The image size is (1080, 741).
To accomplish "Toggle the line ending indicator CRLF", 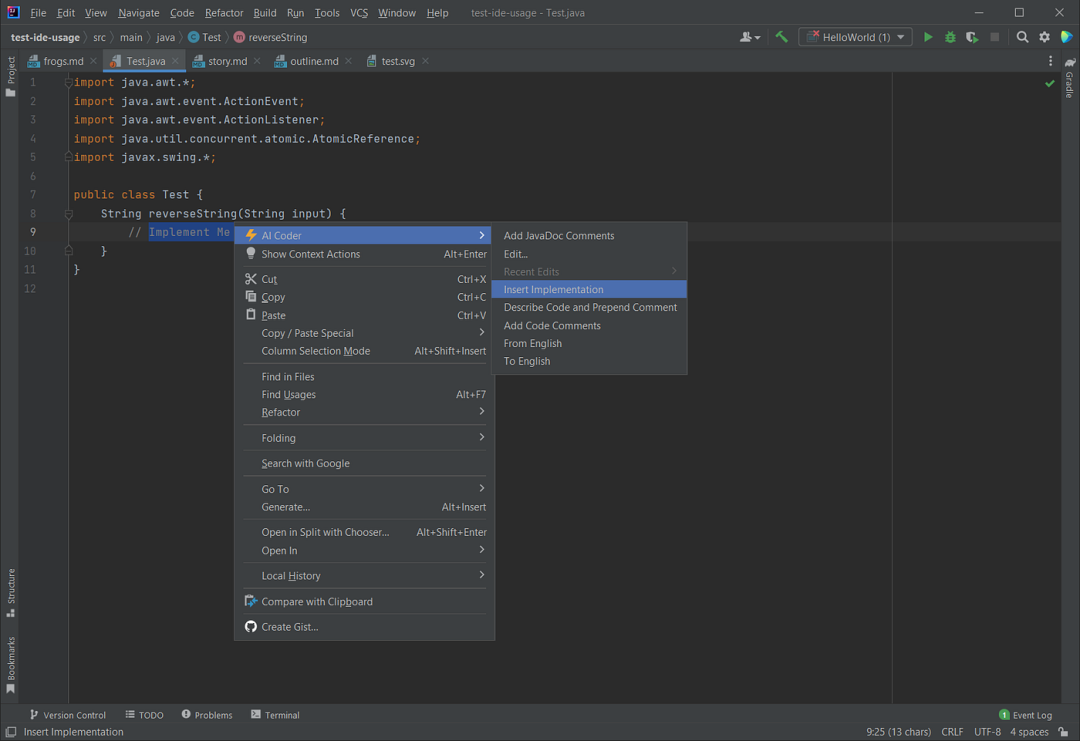I will pos(952,731).
